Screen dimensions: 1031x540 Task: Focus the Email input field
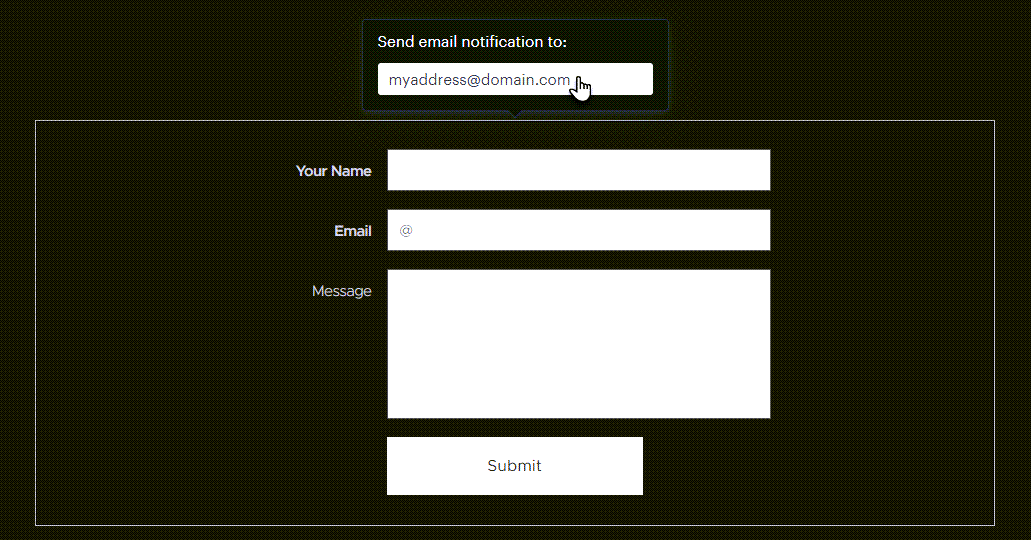pyautogui.click(x=579, y=230)
